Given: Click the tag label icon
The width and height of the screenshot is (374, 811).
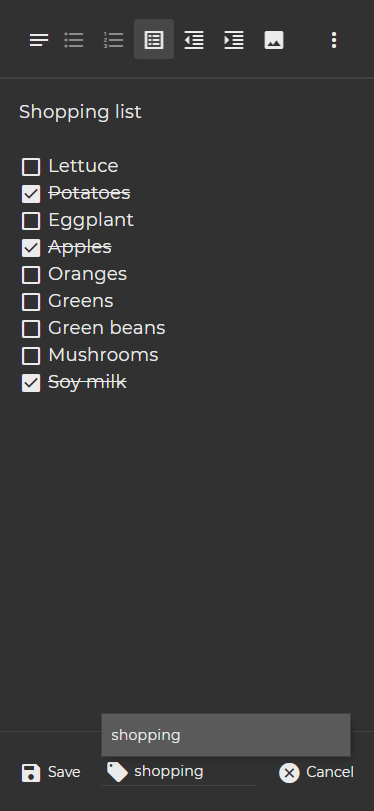Looking at the screenshot, I should pos(117,772).
